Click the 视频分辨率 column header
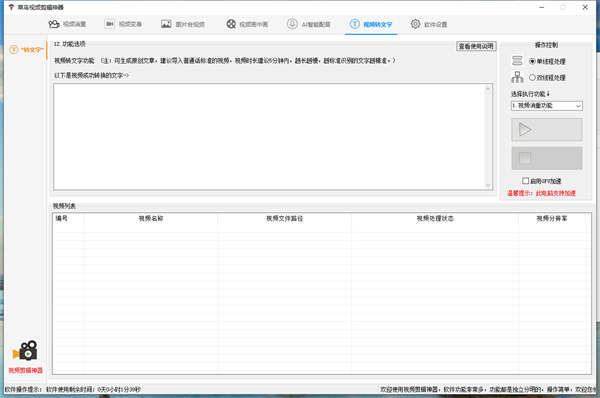Screen dimensions: 600x398 [x=552, y=219]
